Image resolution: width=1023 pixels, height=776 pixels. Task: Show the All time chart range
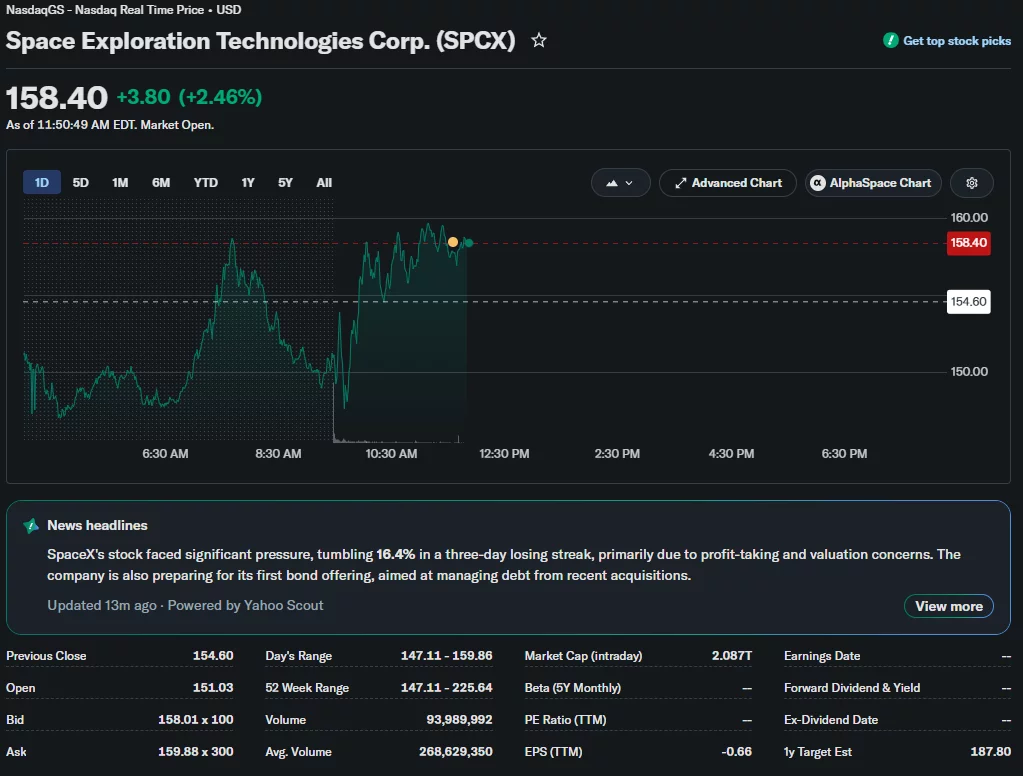click(x=324, y=183)
